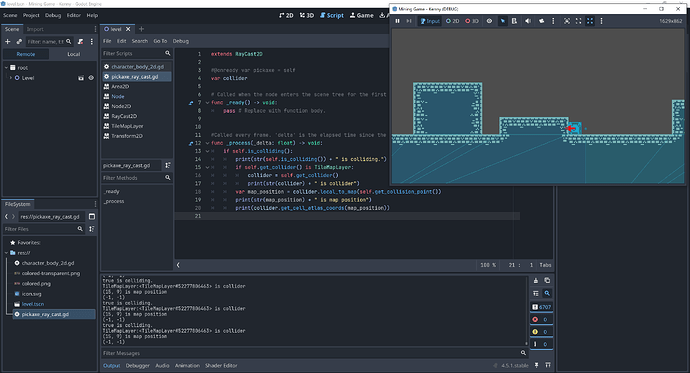Select character_body_2d.gd in script list

click(137, 66)
